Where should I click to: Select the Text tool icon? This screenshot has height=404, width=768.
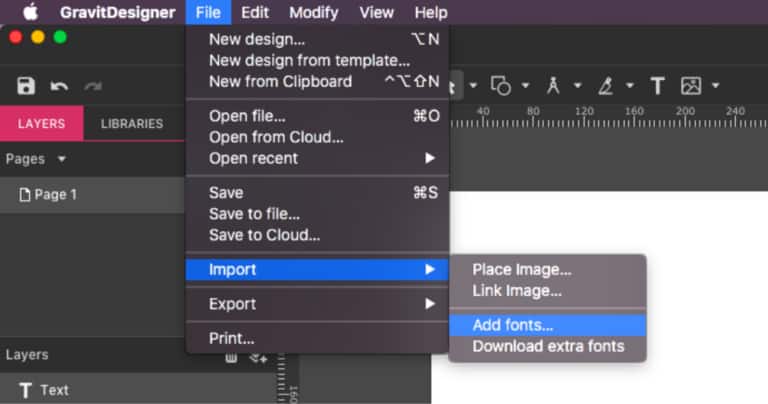[657, 86]
